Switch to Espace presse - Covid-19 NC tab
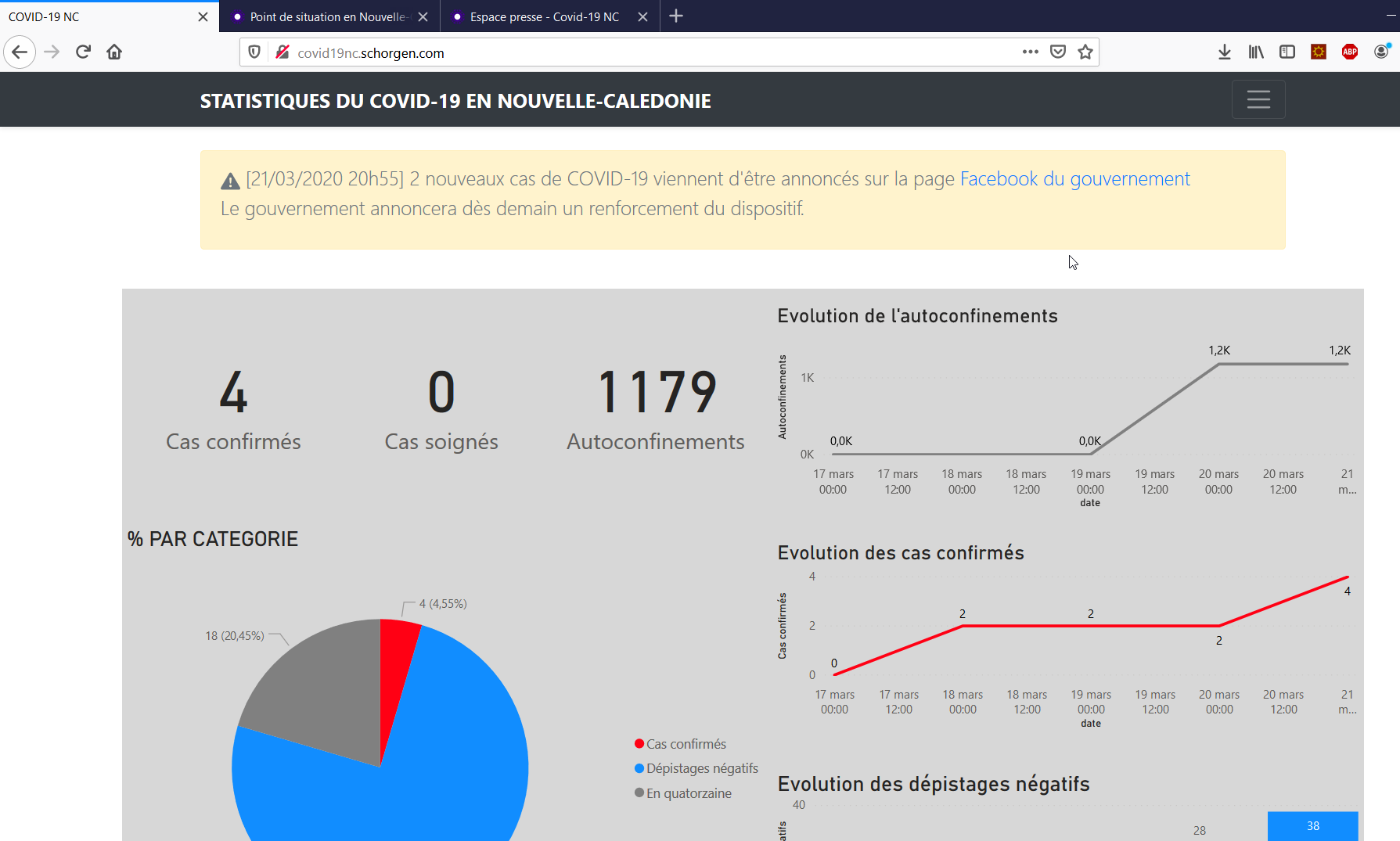This screenshot has height=841, width=1400. (x=549, y=16)
